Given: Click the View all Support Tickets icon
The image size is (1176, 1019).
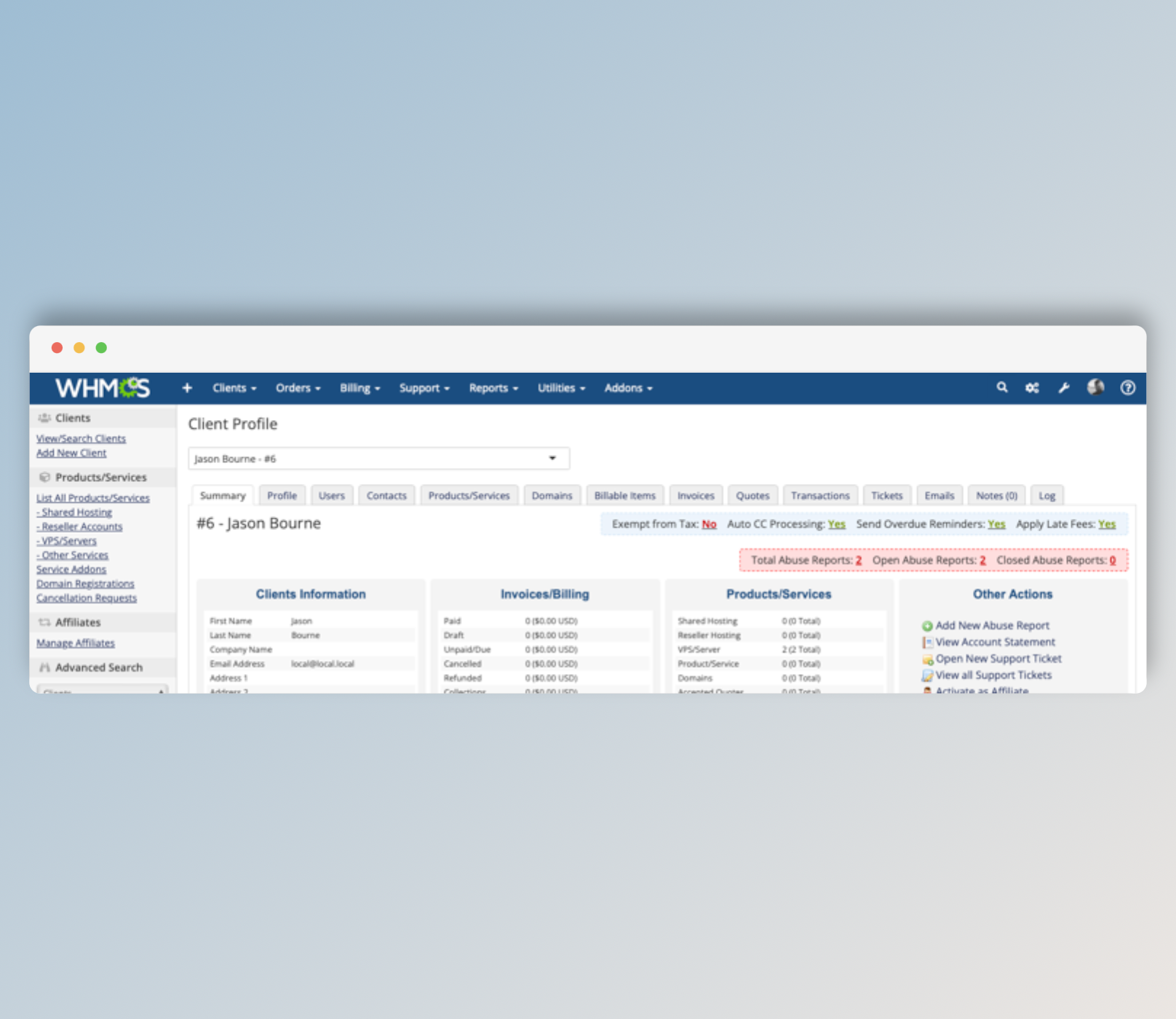Looking at the screenshot, I should point(927,675).
